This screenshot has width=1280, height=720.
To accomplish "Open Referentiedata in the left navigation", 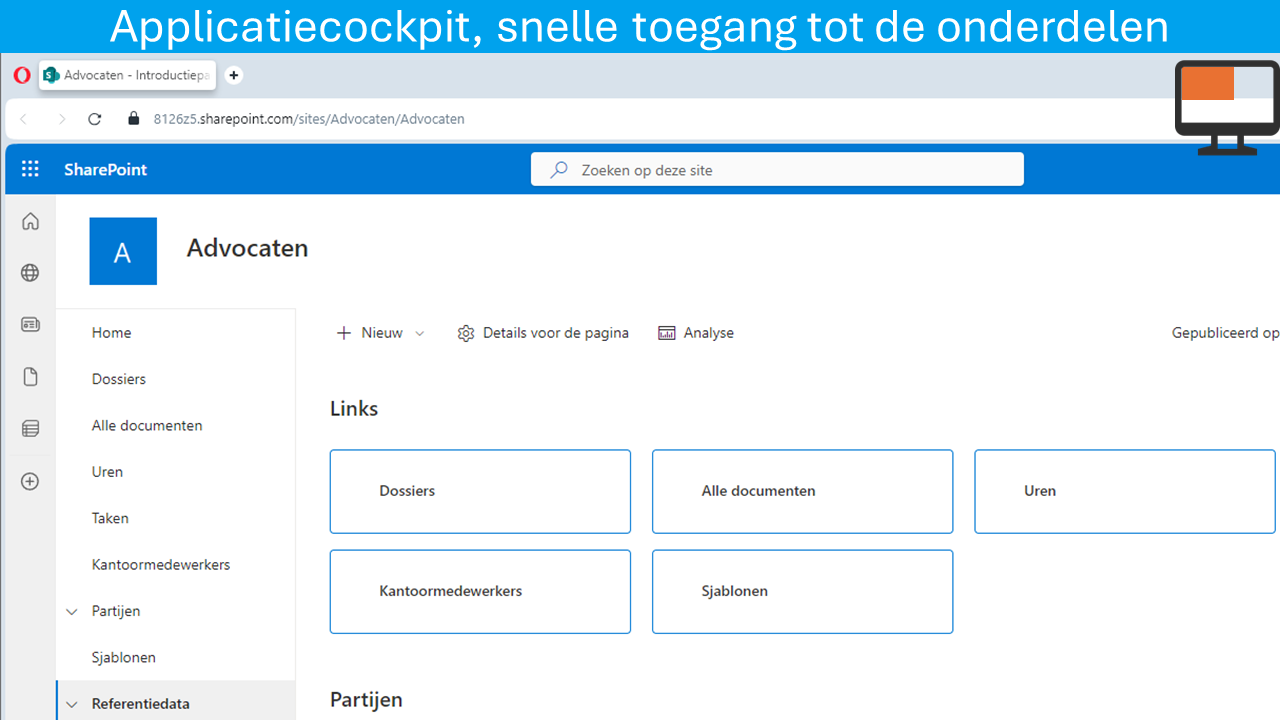I will pyautogui.click(x=141, y=704).
